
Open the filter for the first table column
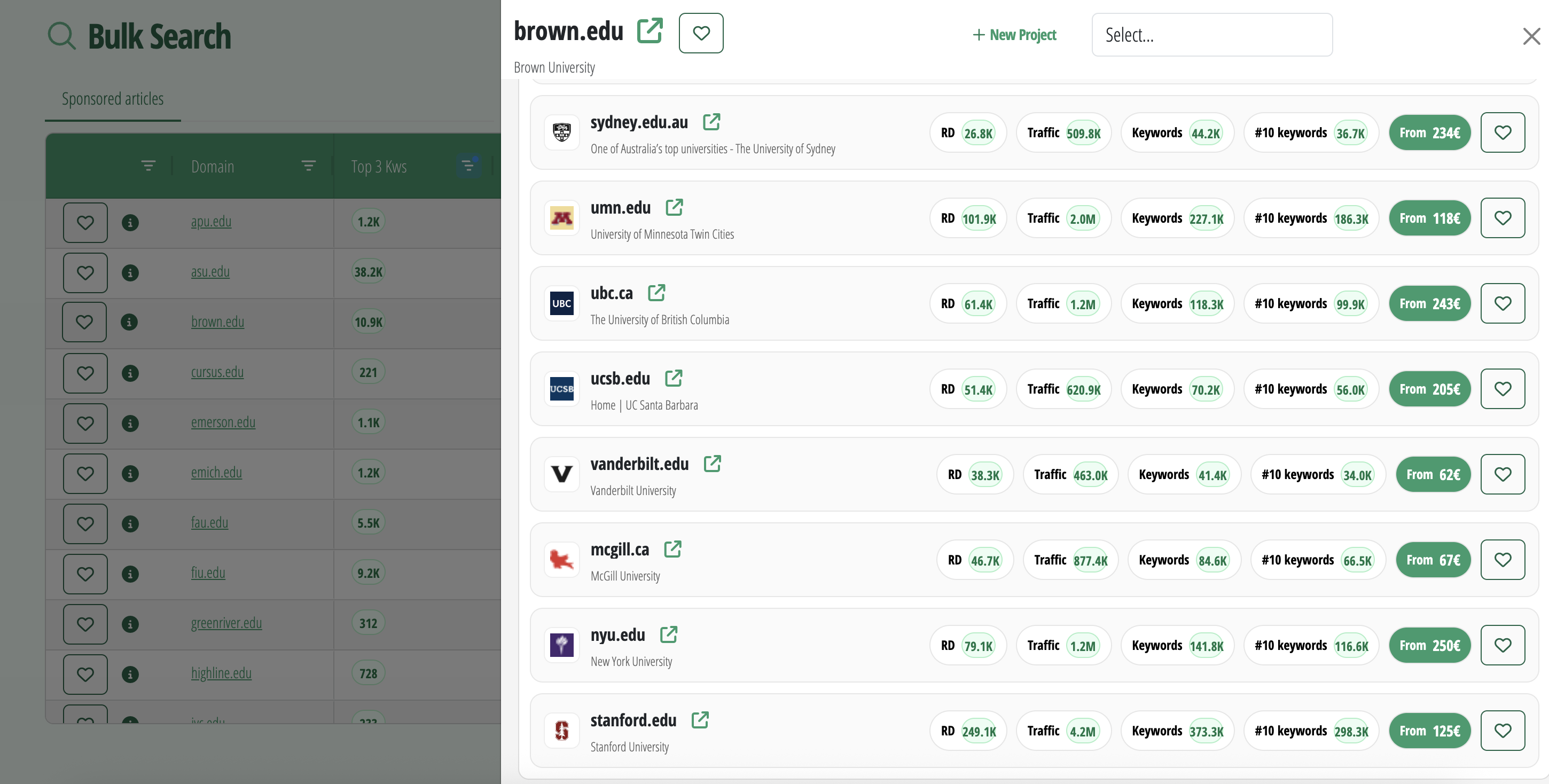(148, 166)
